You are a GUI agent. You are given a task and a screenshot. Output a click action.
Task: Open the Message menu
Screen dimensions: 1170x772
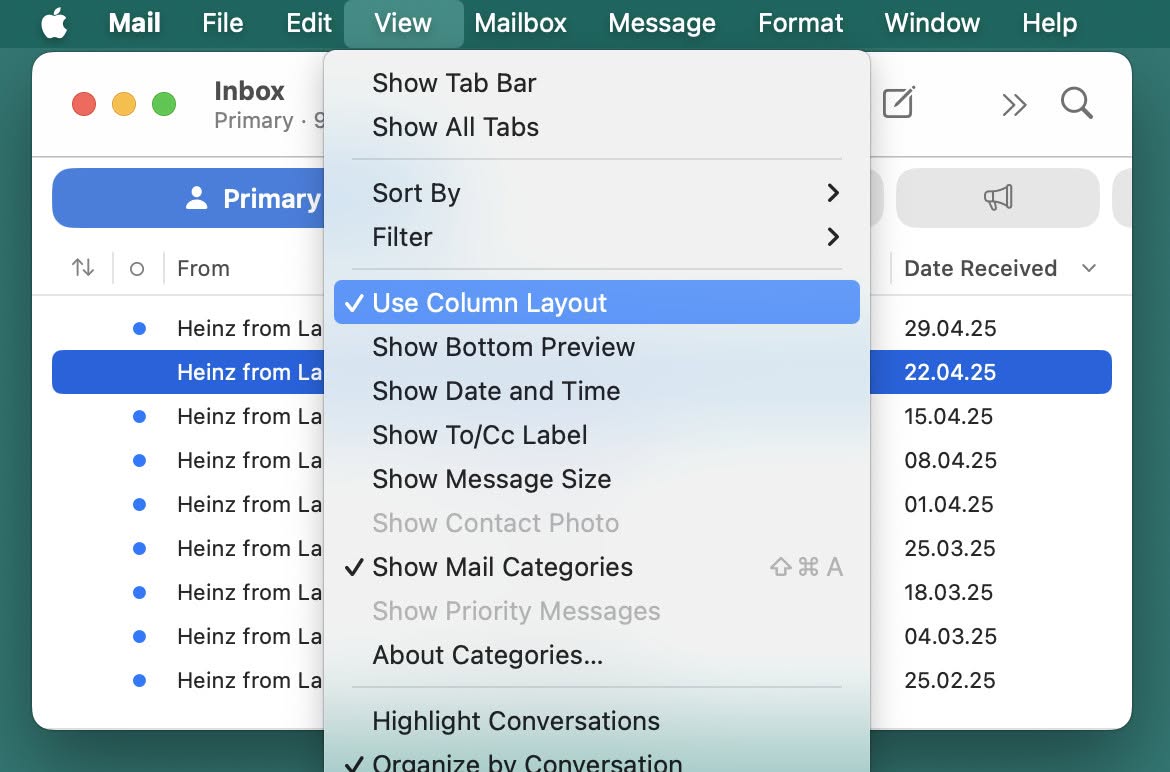662,23
